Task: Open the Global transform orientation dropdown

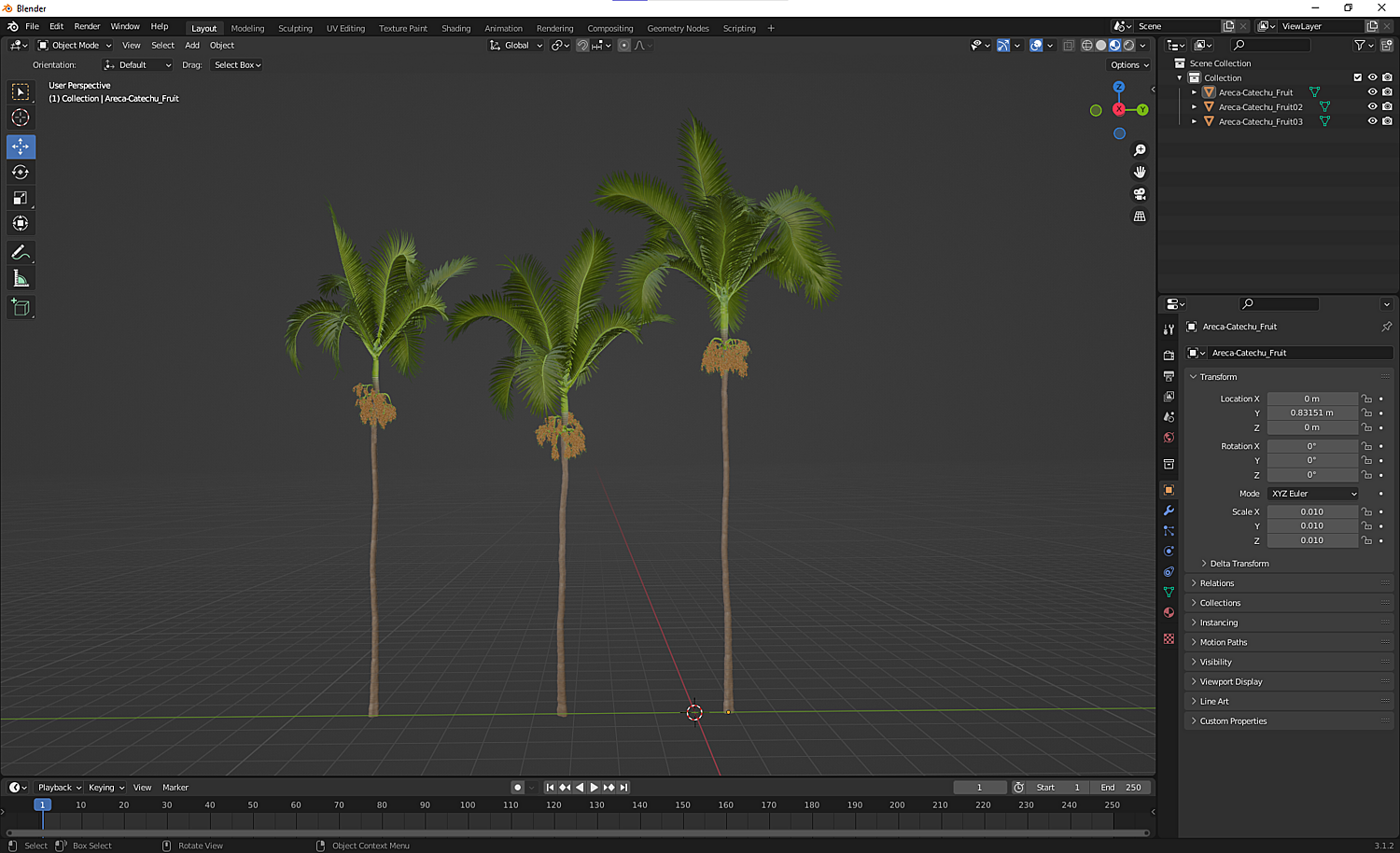Action: [x=516, y=46]
